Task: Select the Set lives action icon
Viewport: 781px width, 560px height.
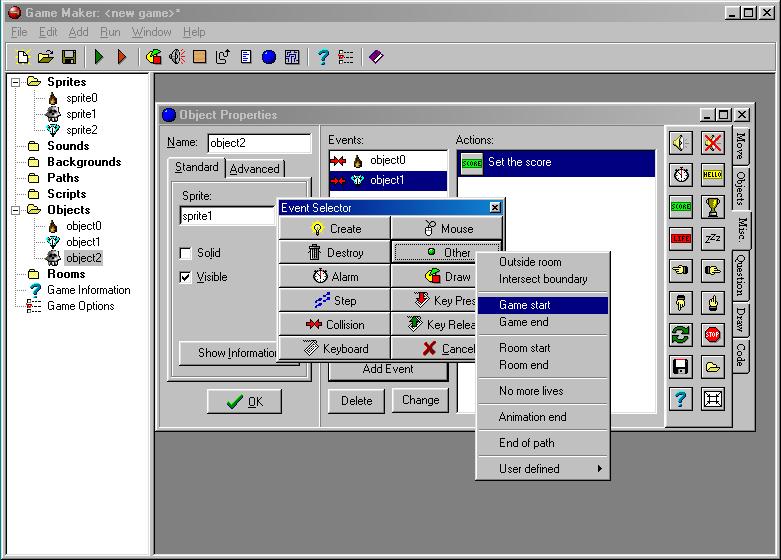Action: [680, 239]
